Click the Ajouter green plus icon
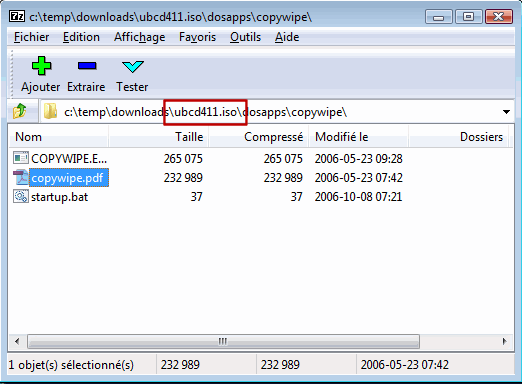 41,66
